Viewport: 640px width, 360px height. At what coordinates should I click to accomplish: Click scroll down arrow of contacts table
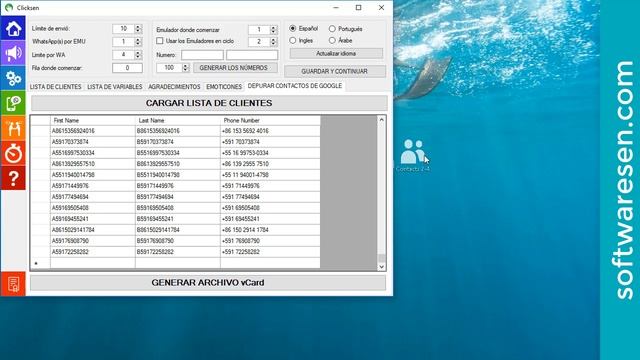381,267
